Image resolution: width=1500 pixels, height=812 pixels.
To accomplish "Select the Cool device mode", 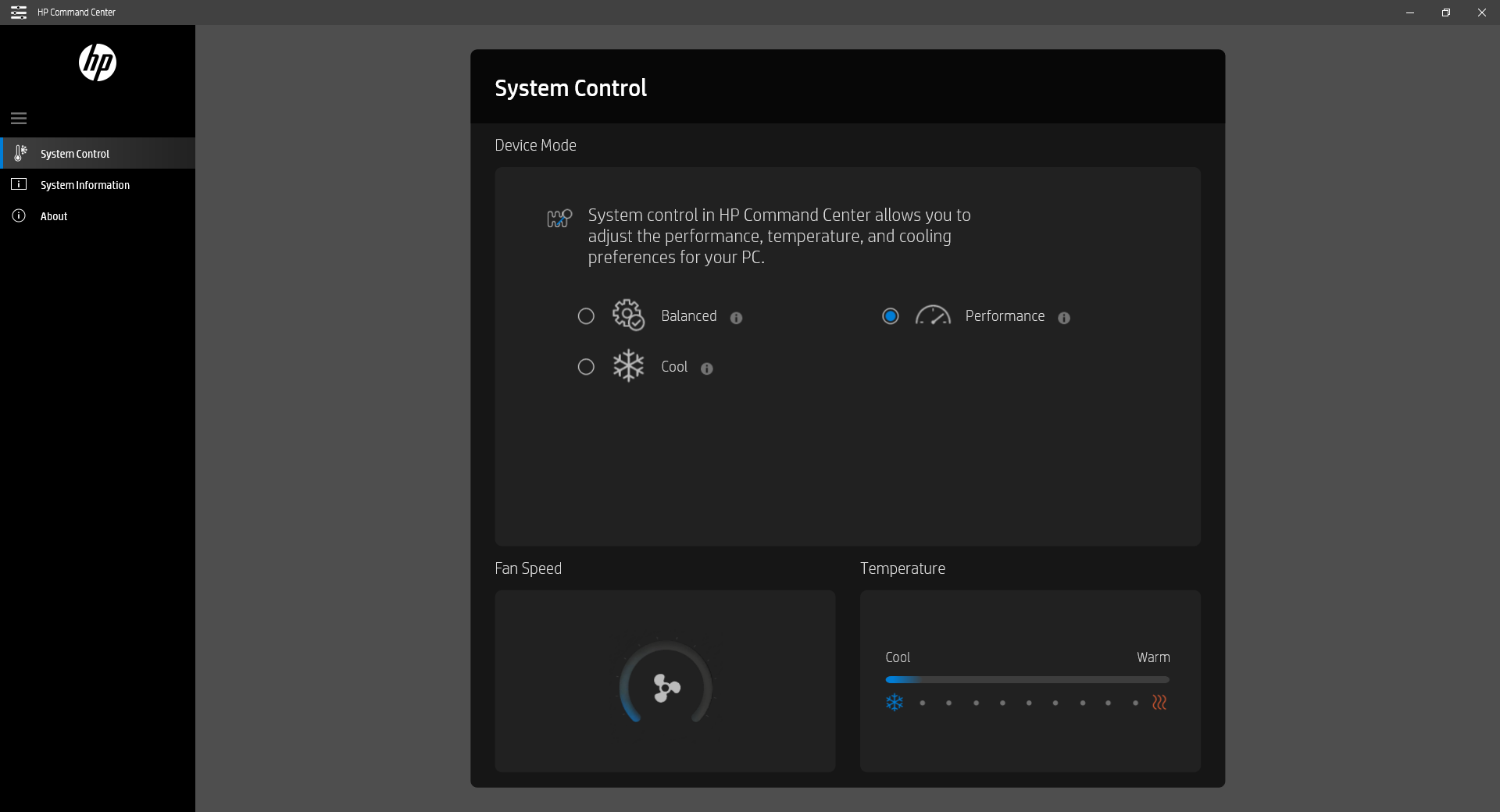I will click(x=586, y=367).
